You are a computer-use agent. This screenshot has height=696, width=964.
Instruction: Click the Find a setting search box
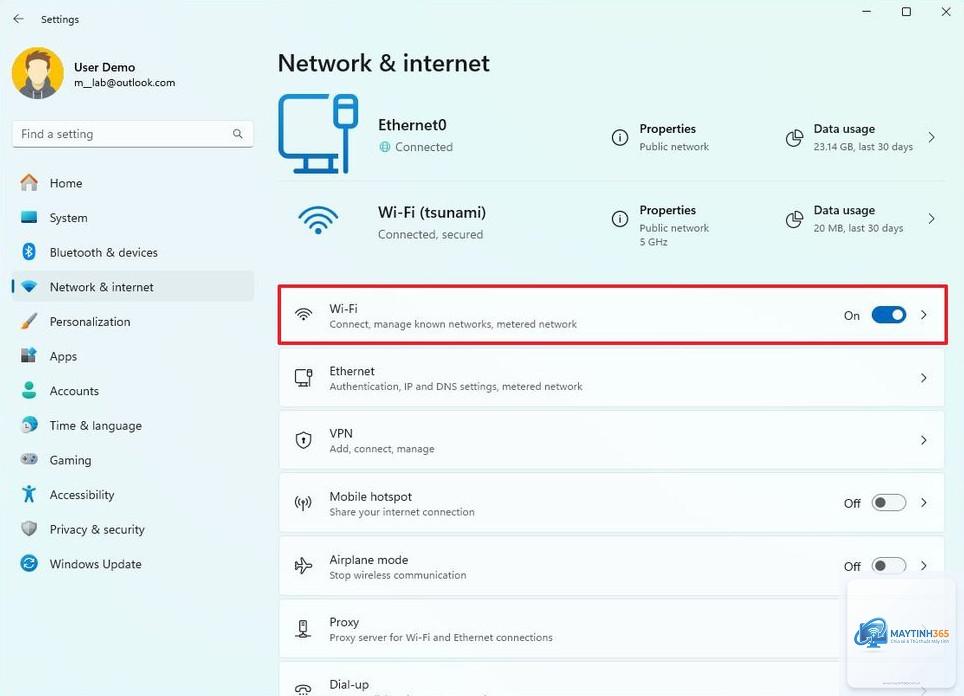[133, 133]
